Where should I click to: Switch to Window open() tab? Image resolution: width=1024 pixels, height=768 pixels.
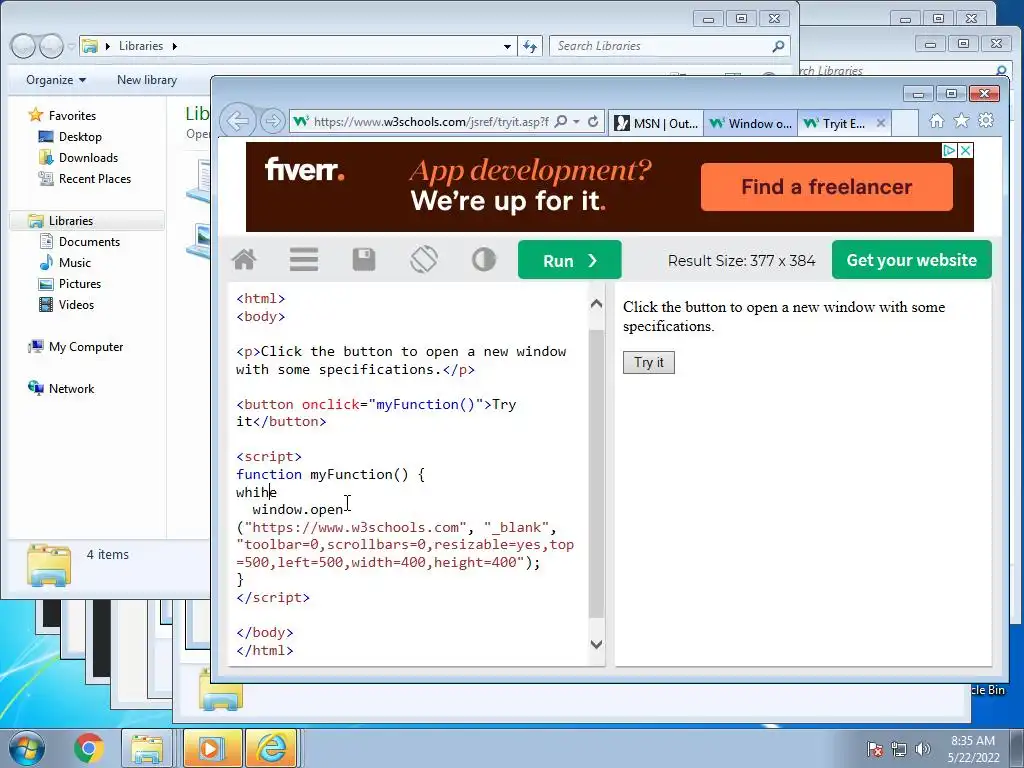750,123
